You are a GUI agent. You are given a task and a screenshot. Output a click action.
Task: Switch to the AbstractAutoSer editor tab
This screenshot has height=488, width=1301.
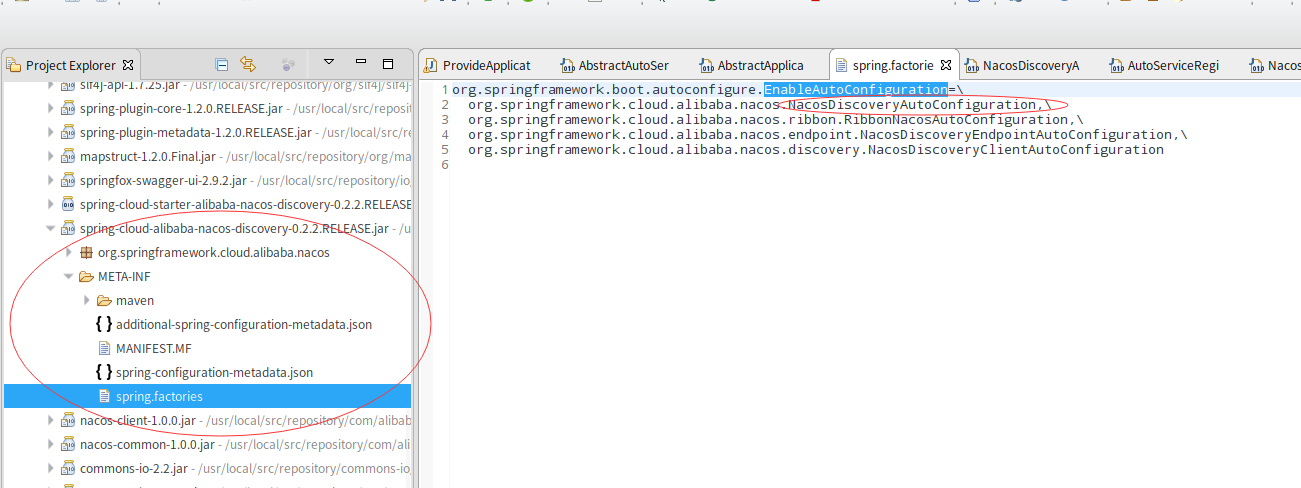pos(613,65)
